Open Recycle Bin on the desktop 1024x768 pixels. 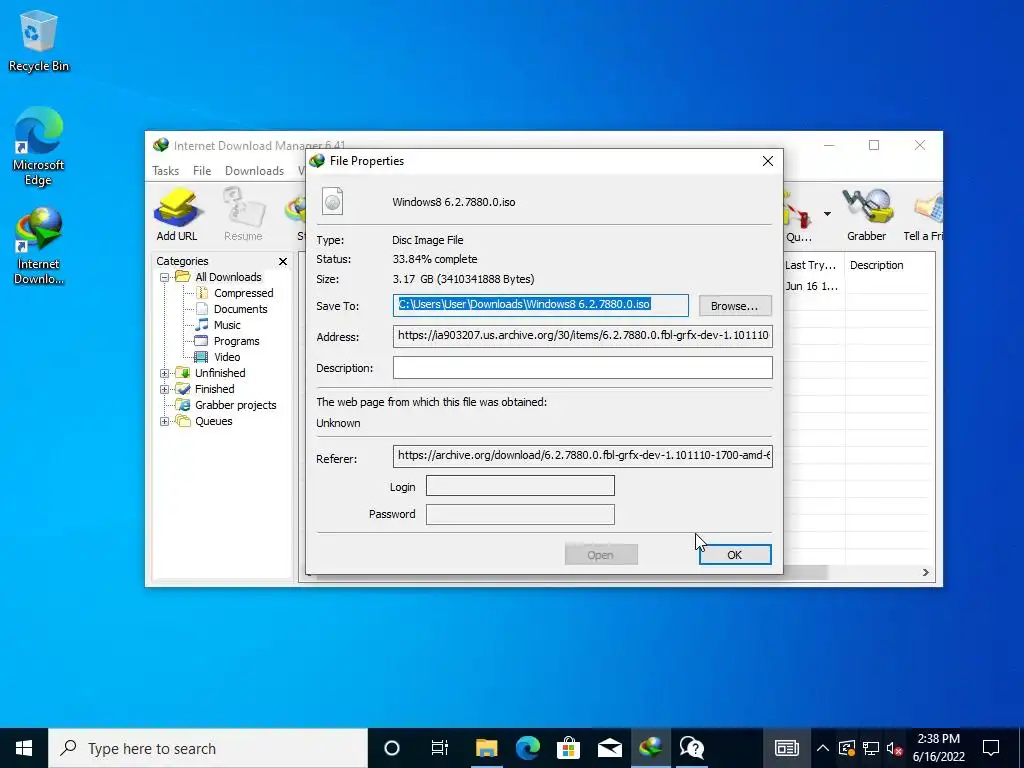[39, 40]
